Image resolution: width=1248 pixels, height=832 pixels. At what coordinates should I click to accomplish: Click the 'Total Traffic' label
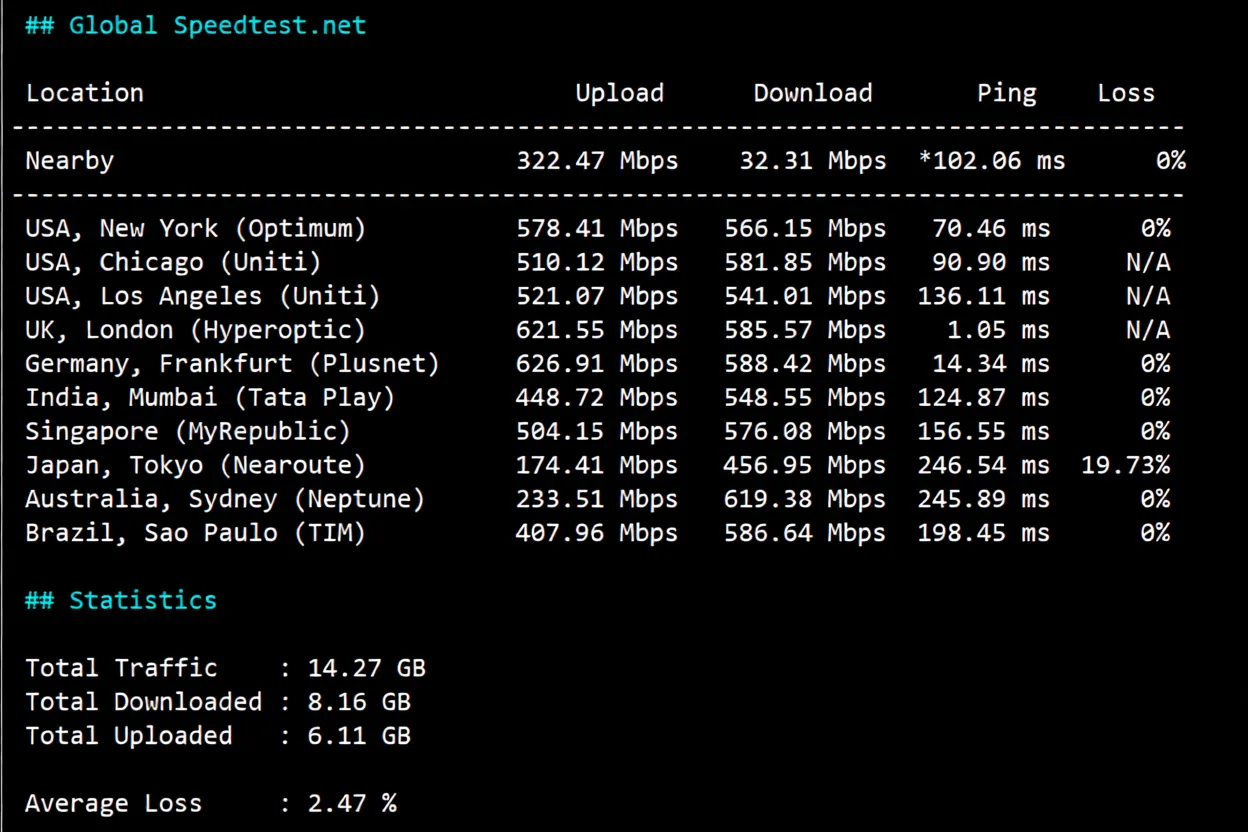[x=122, y=668]
